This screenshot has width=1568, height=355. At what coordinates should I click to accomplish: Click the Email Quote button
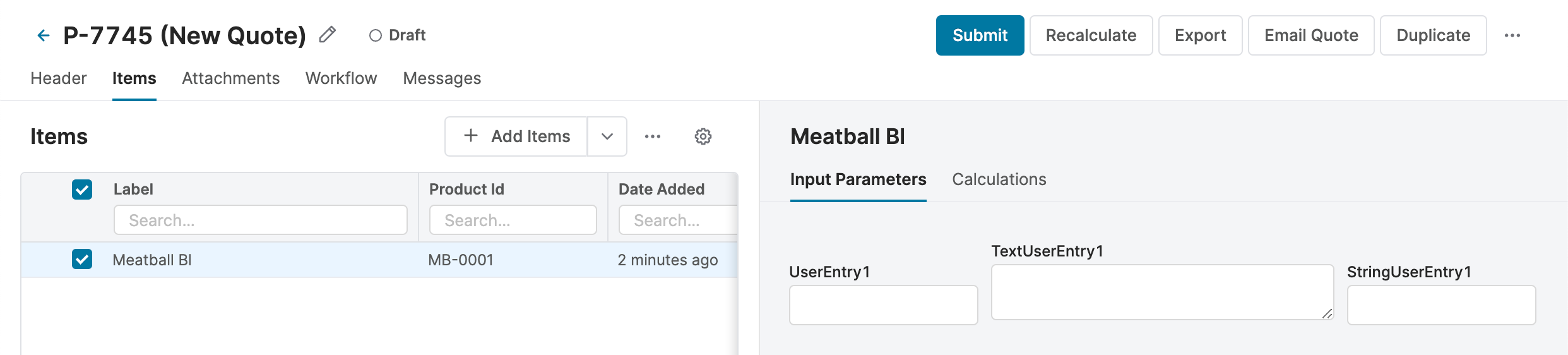click(x=1310, y=35)
